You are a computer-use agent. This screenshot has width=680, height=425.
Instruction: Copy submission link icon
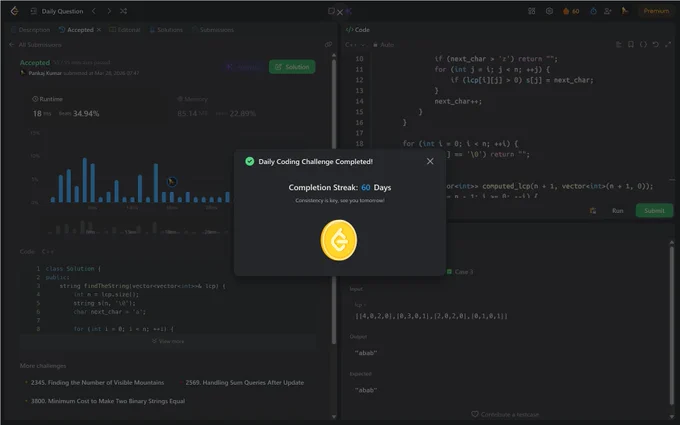coord(328,45)
